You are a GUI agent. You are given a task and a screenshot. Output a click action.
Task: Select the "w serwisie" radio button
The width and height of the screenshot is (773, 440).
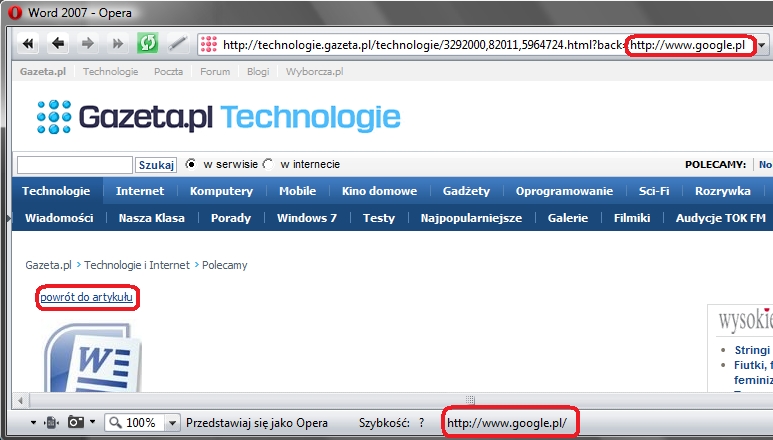(x=191, y=164)
